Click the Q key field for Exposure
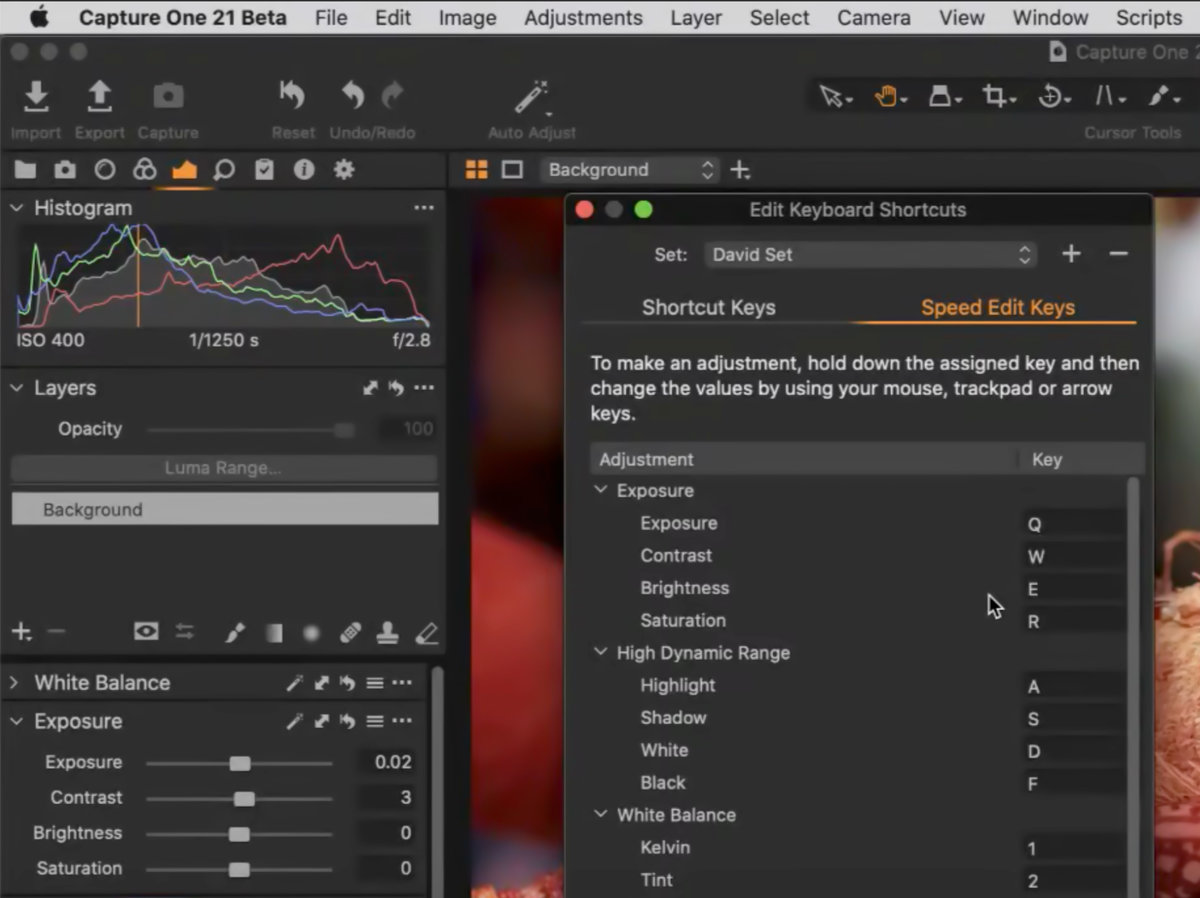1200x898 pixels. click(x=1074, y=523)
